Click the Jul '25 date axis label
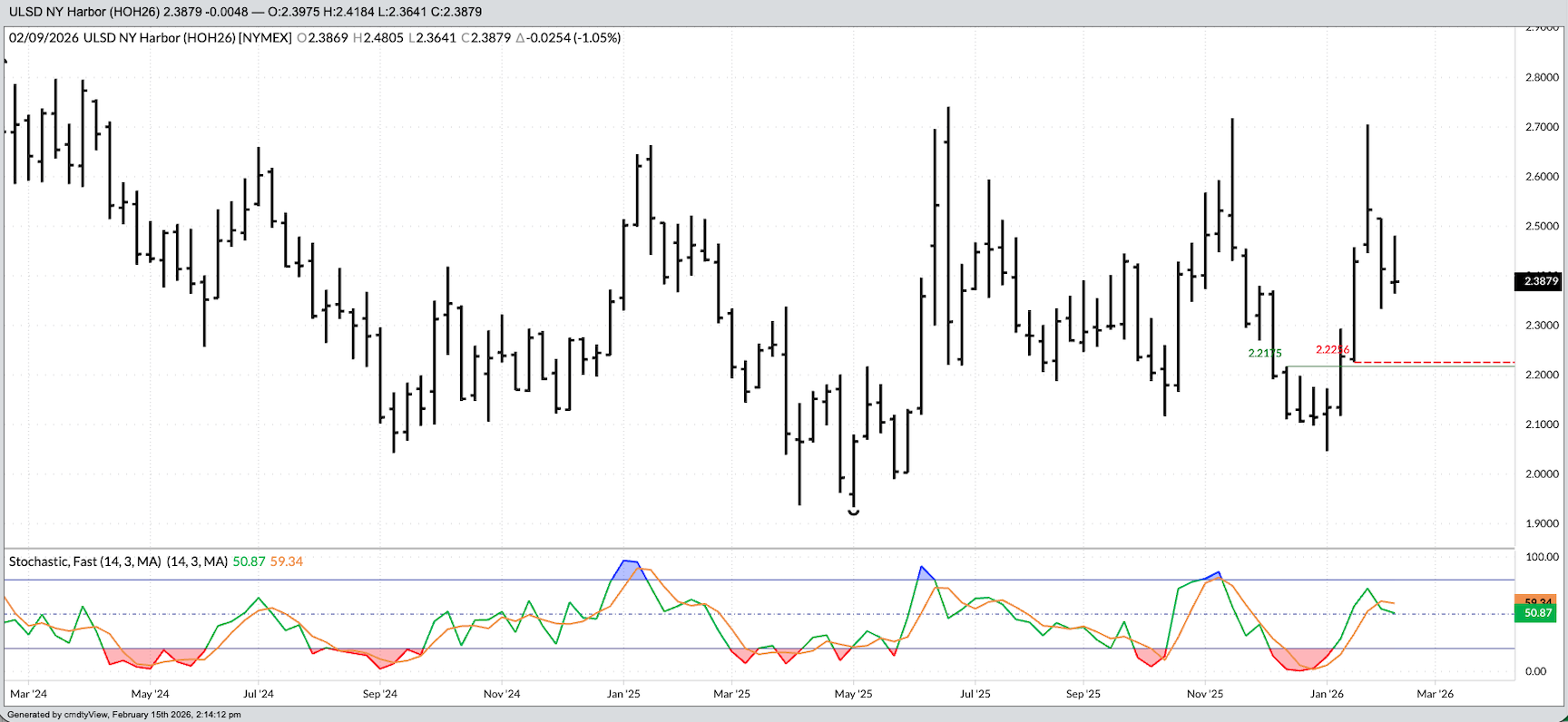This screenshot has height=722, width=1568. coord(975,694)
